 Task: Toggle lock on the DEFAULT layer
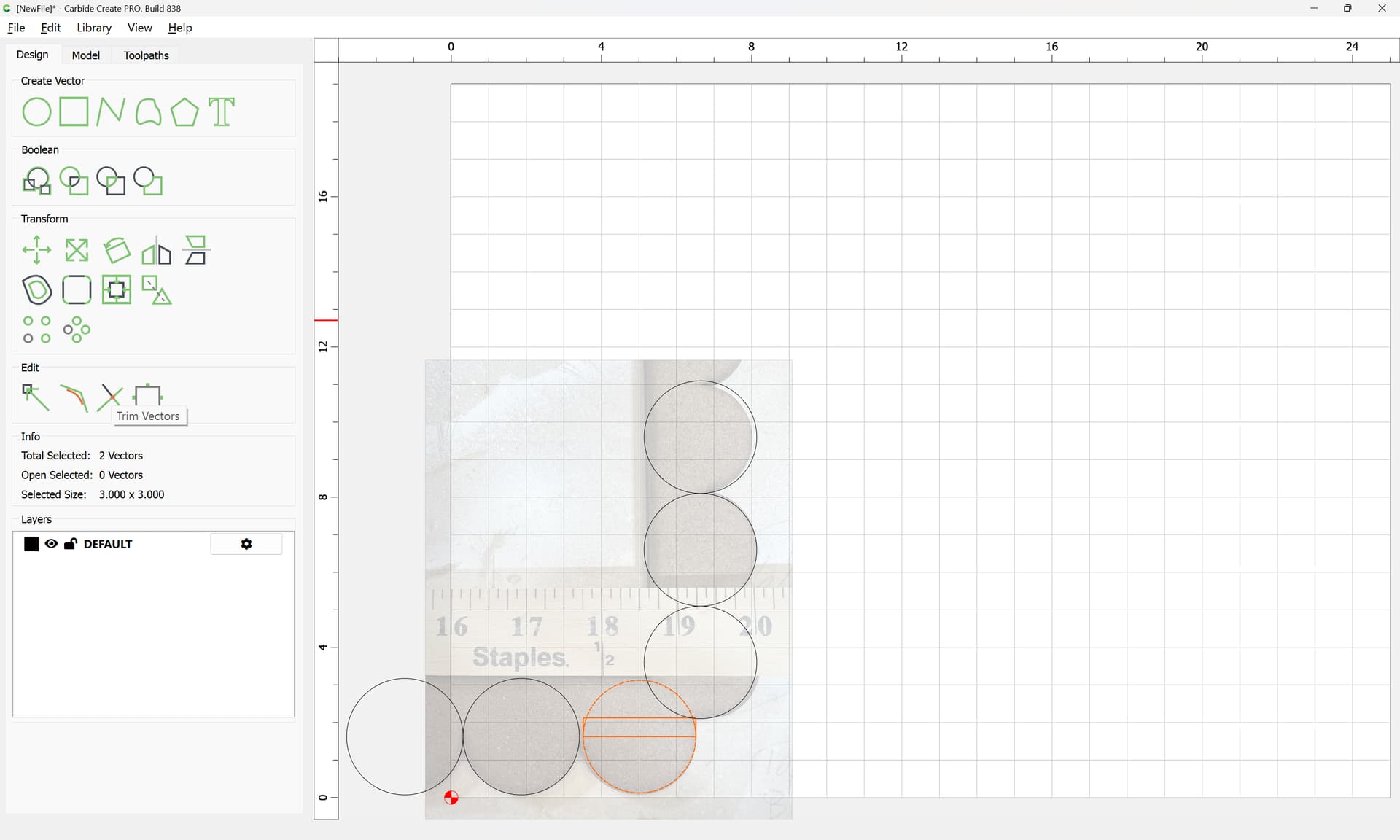[x=71, y=544]
